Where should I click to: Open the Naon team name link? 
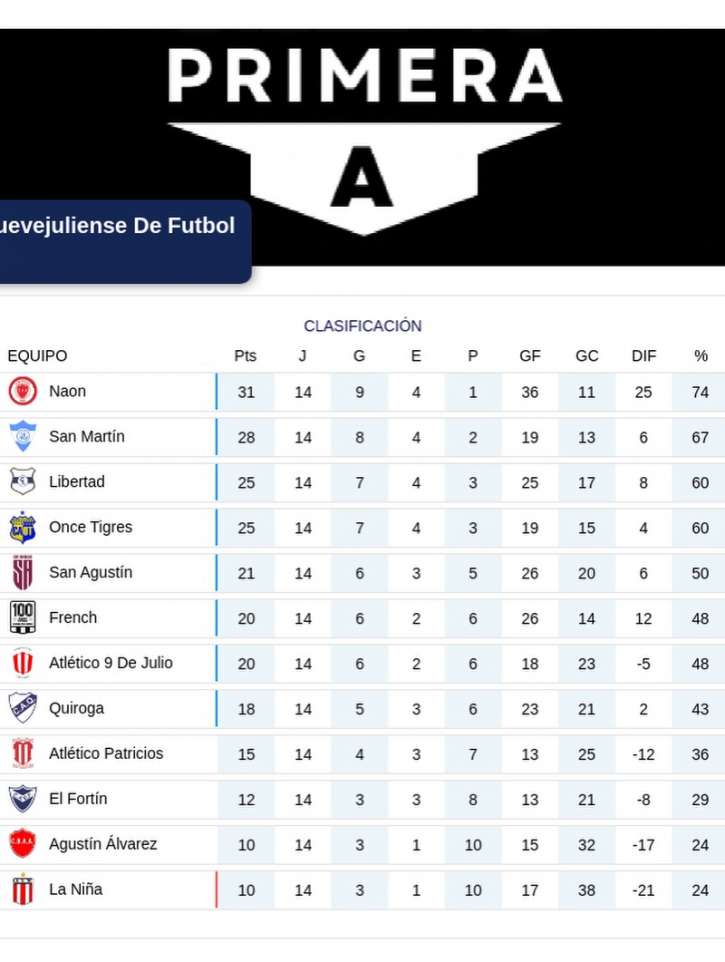(x=67, y=391)
